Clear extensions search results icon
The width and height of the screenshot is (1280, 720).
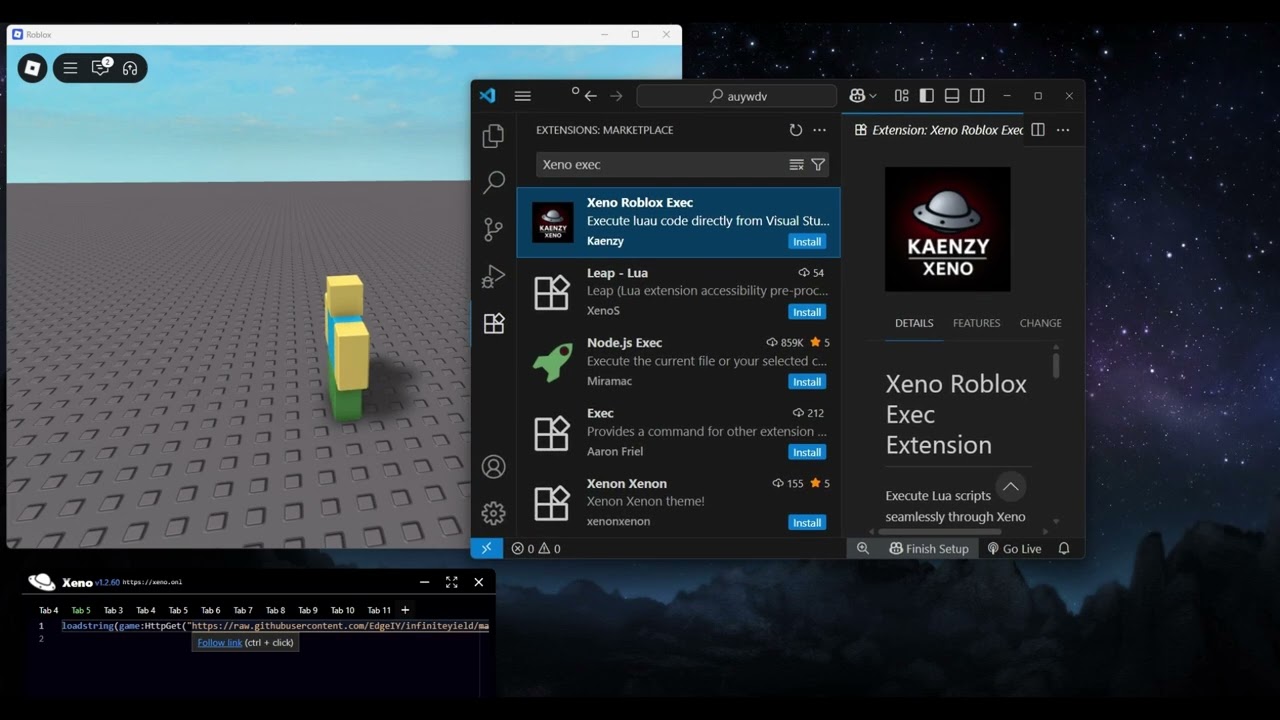(x=796, y=165)
